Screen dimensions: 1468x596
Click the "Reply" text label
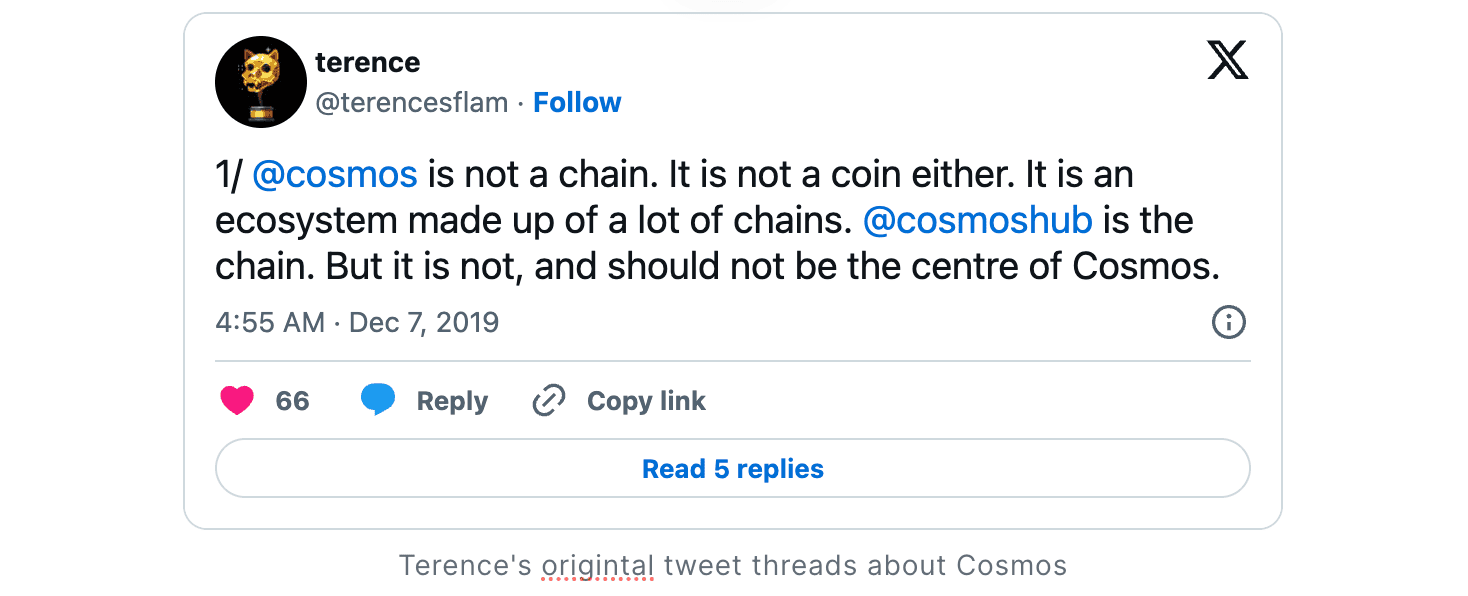click(452, 401)
